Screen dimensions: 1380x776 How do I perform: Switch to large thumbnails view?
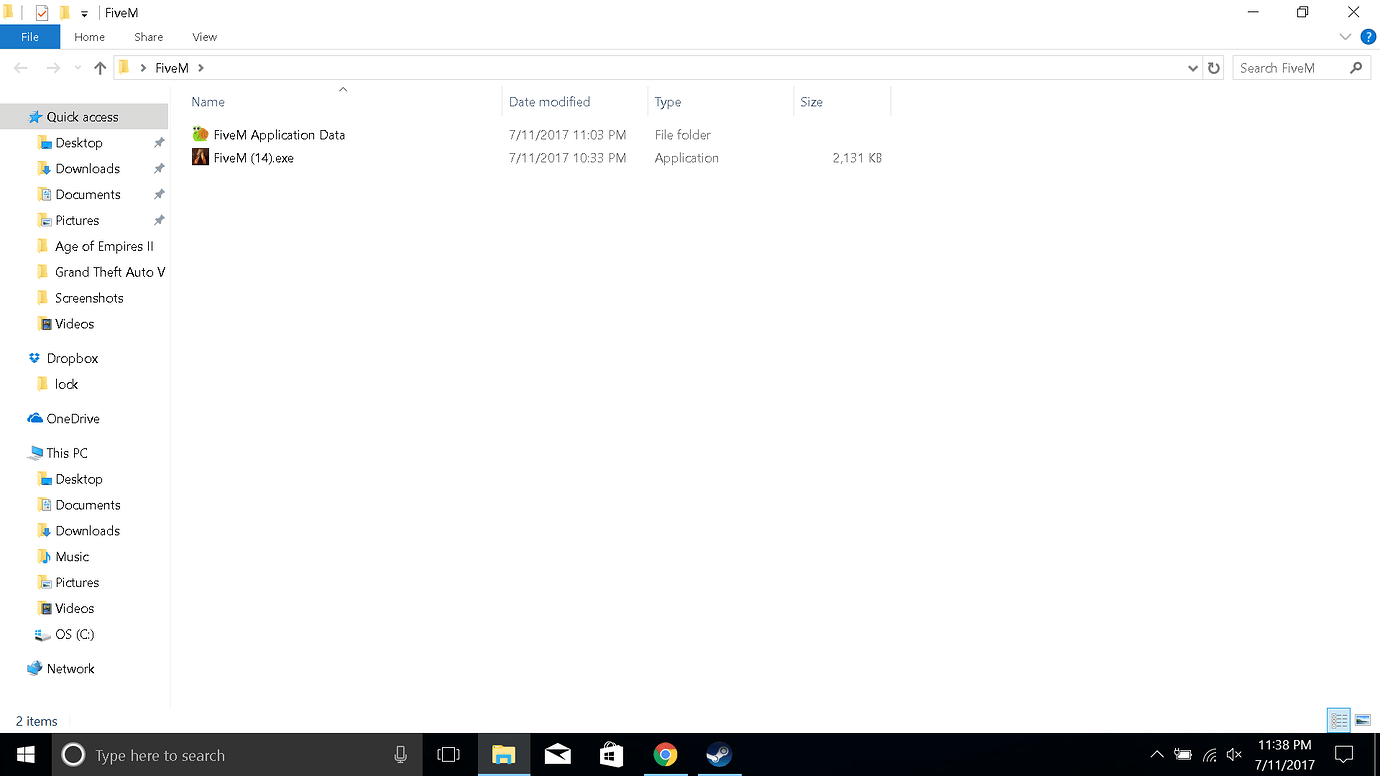1364,719
